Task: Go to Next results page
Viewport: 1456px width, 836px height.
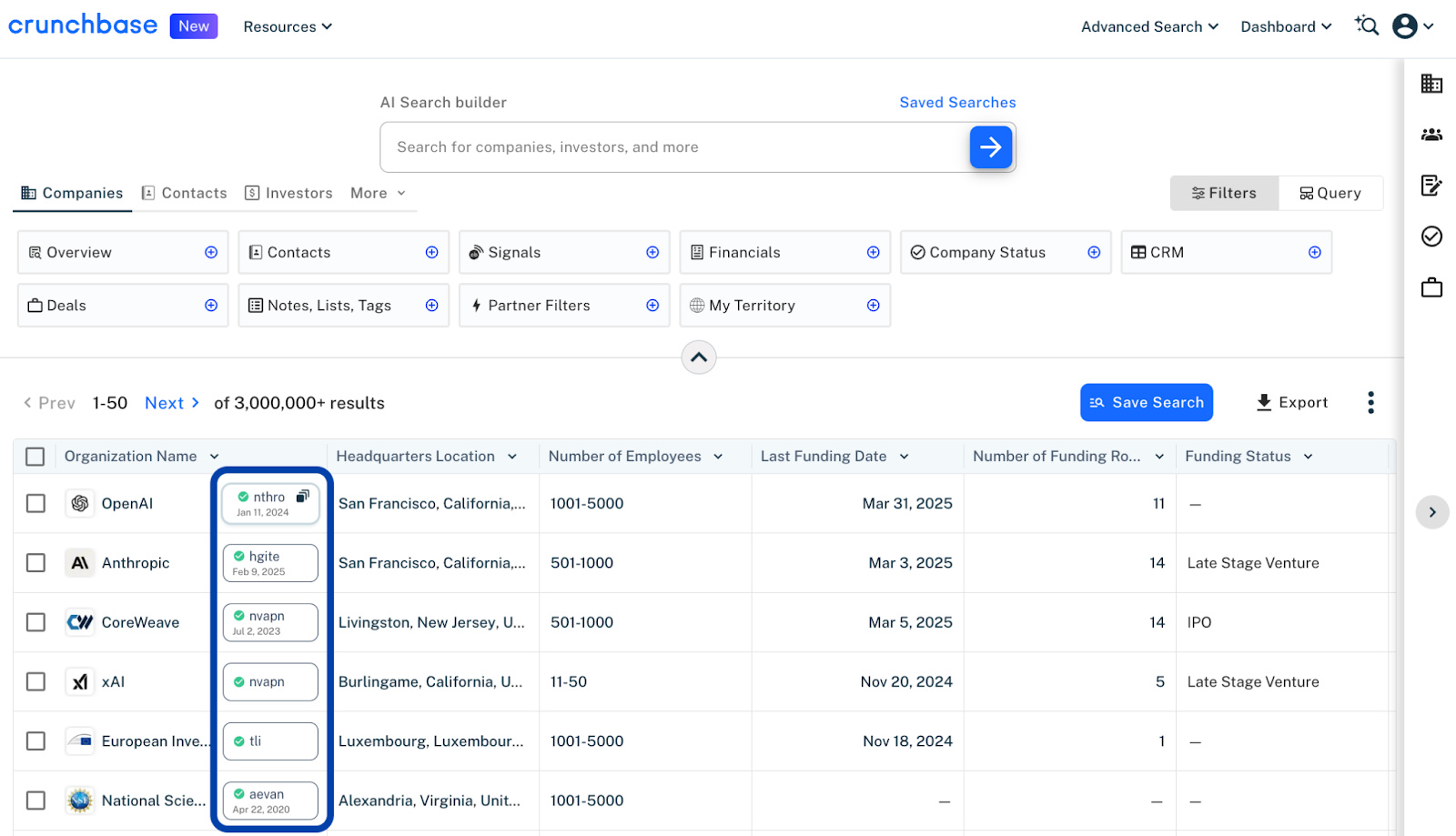Action: pos(172,403)
